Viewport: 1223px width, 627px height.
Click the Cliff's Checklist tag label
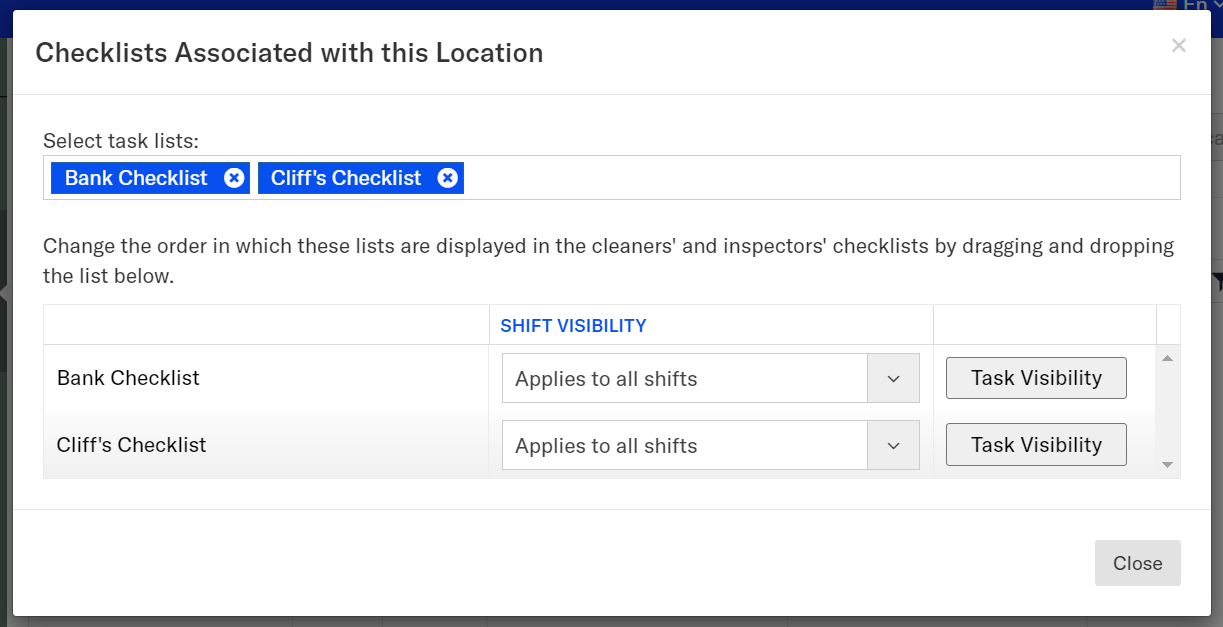(346, 178)
